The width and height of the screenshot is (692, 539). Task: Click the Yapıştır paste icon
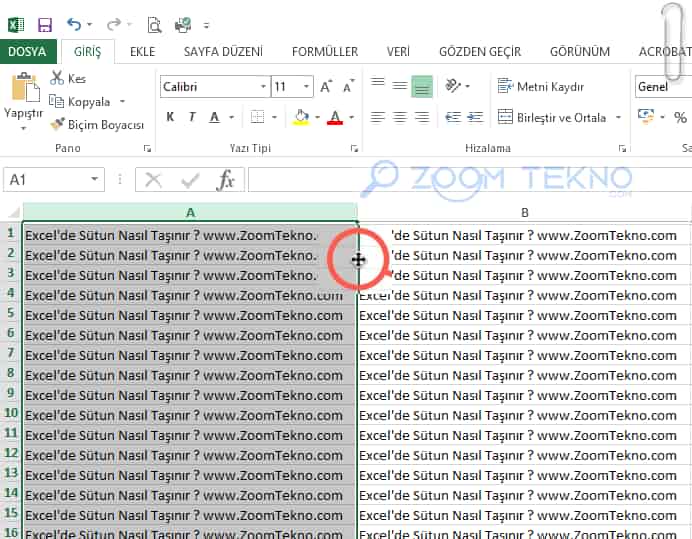pyautogui.click(x=24, y=88)
